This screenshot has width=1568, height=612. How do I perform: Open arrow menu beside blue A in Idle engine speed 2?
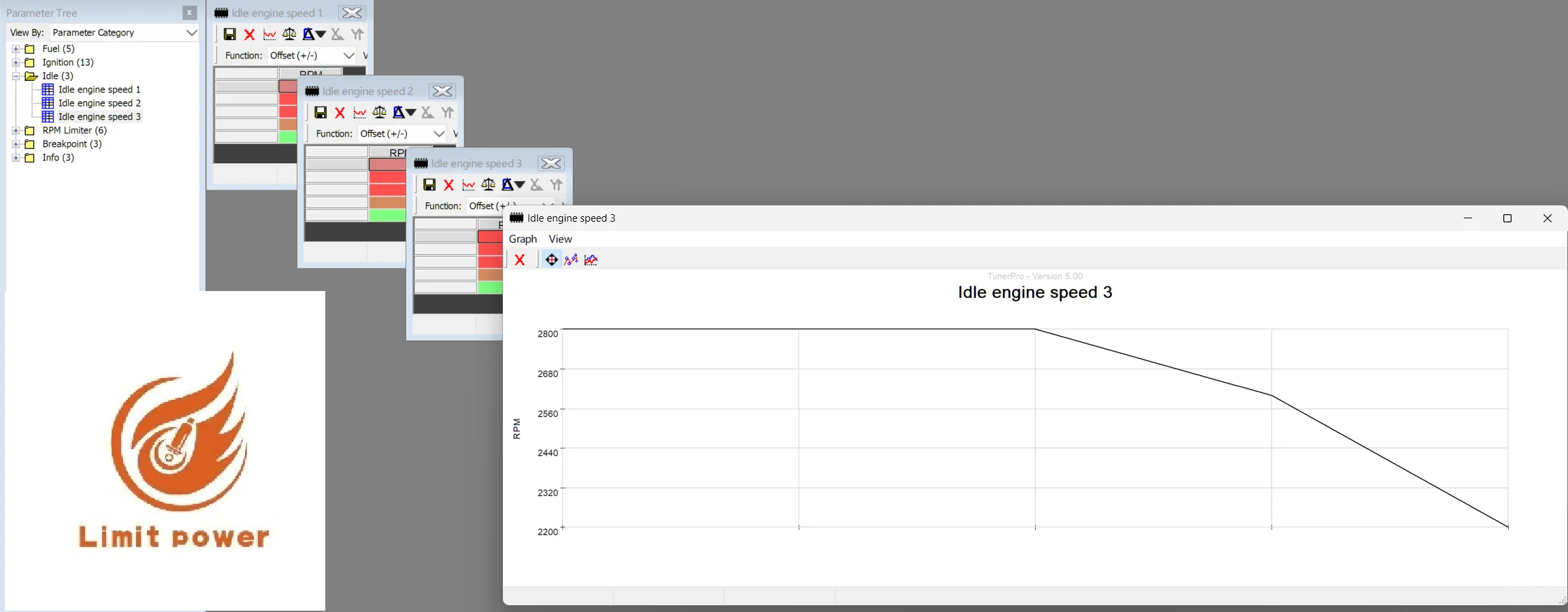411,113
